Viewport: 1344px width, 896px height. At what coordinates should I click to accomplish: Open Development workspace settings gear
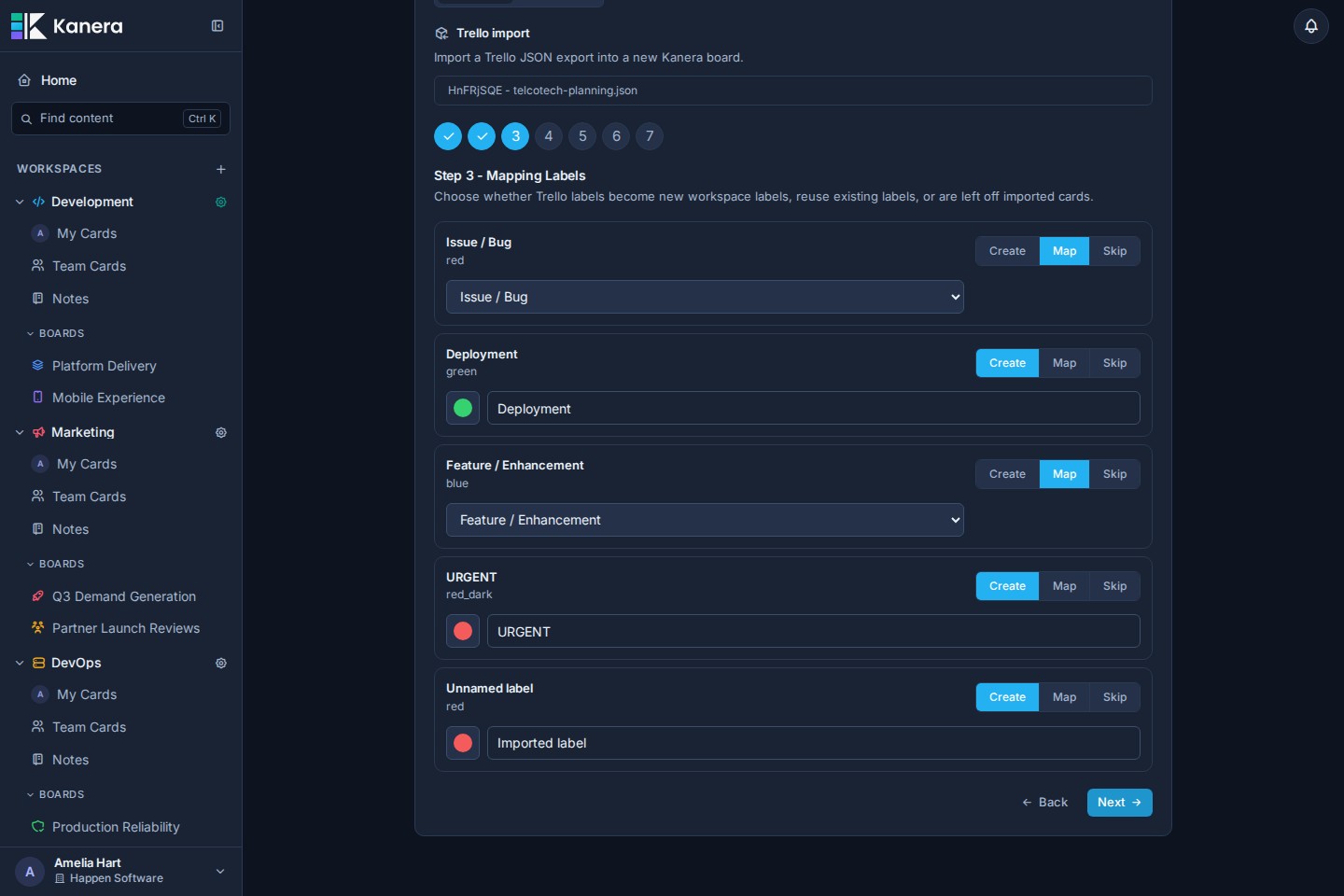[x=221, y=202]
